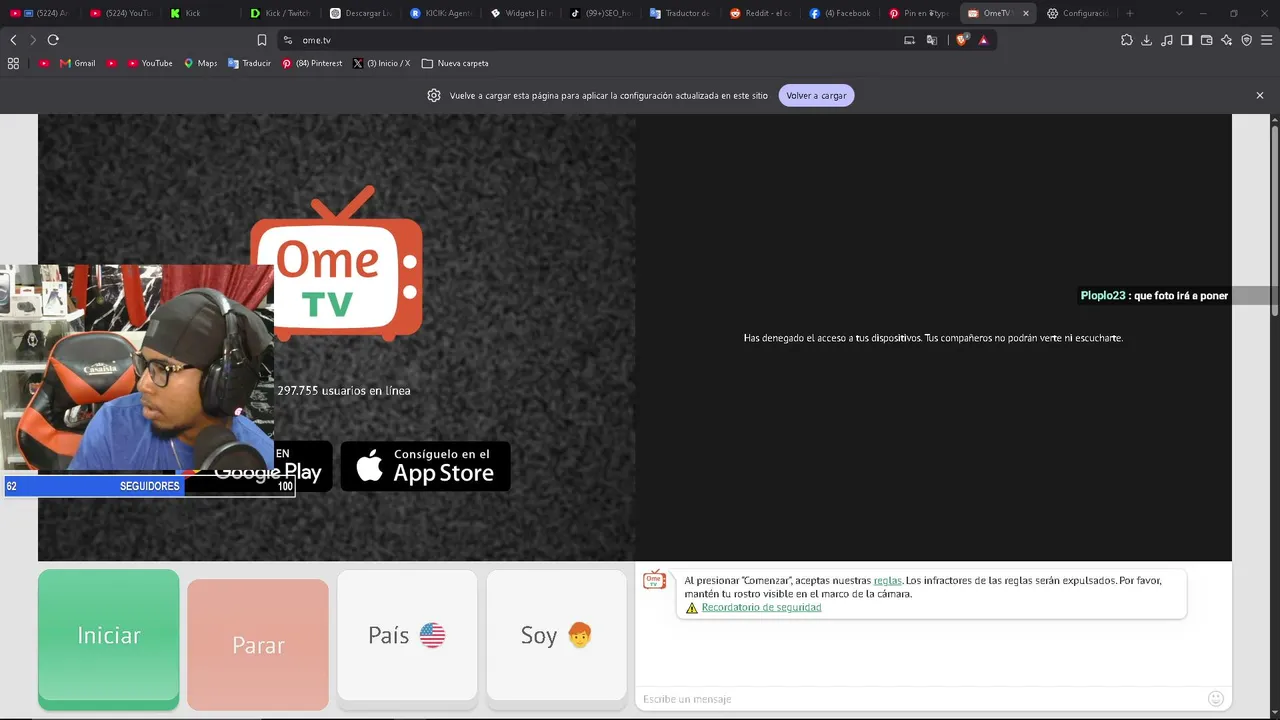This screenshot has width=1280, height=720.
Task: Reload the current page
Action: pos(53,40)
